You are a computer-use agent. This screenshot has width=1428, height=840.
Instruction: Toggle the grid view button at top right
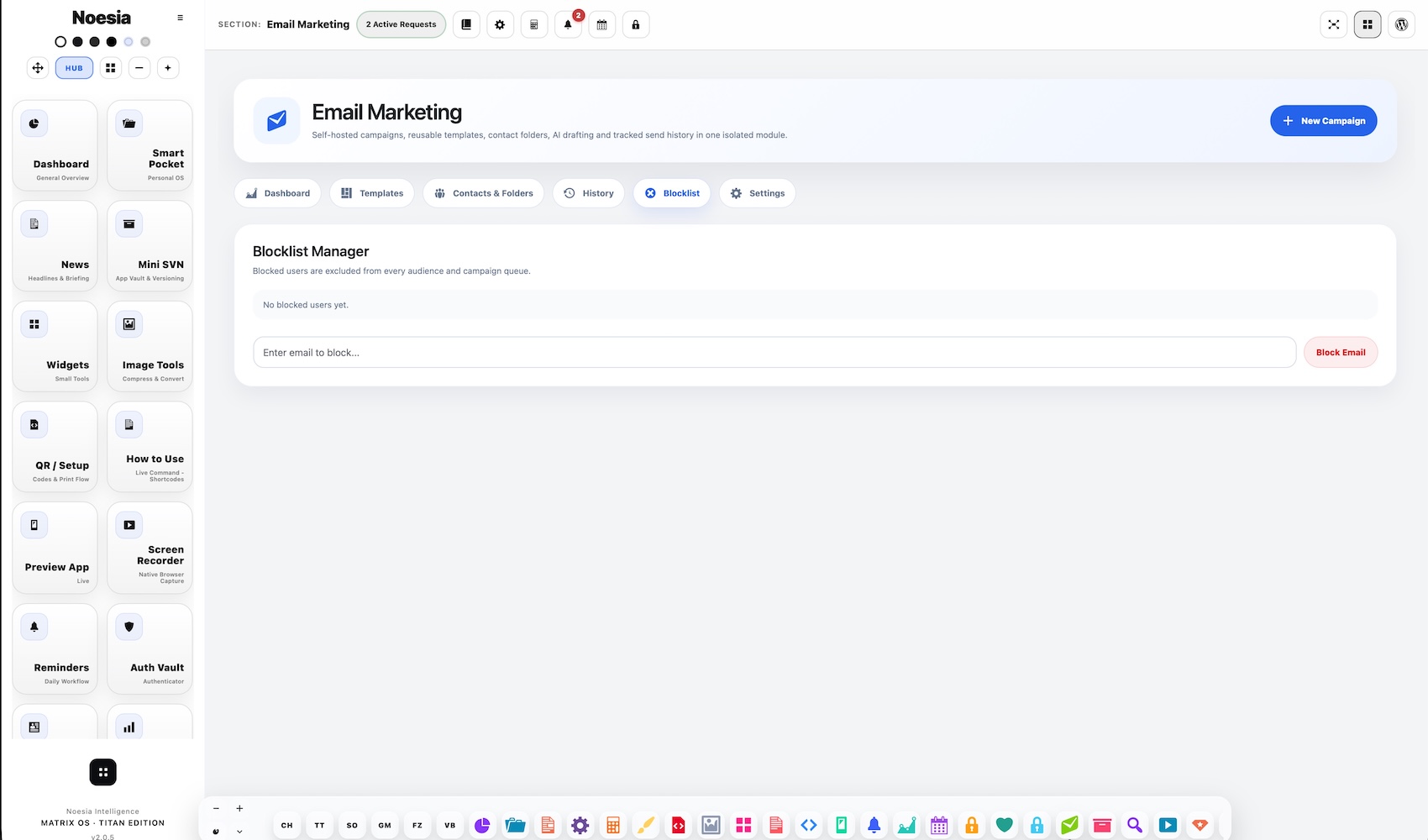click(x=1368, y=24)
